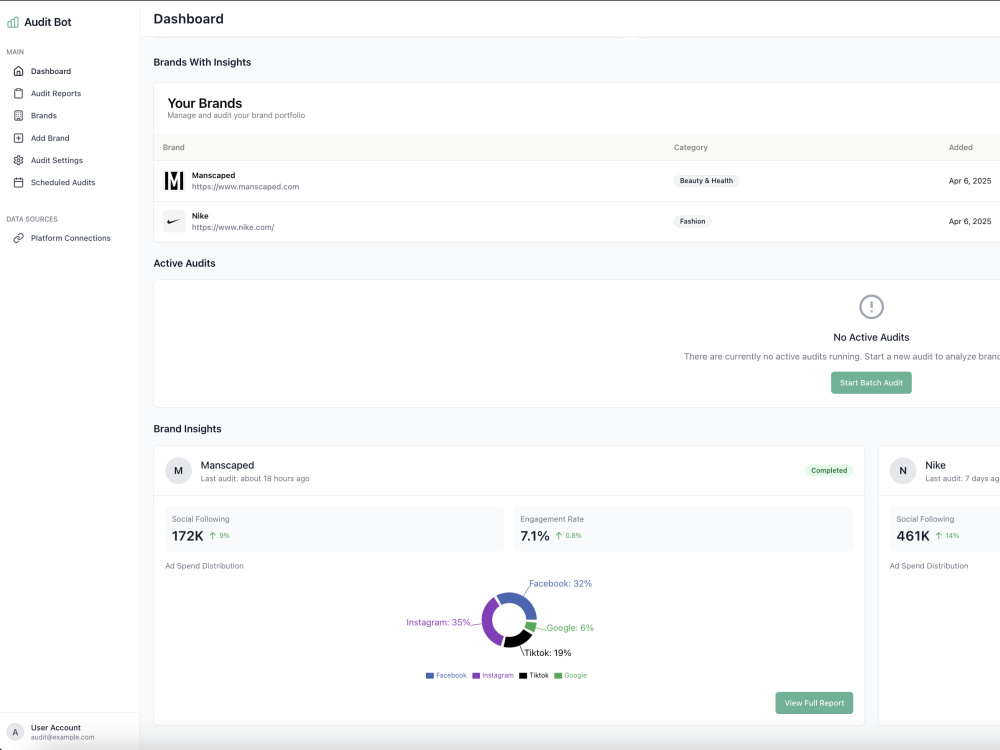The width and height of the screenshot is (1000, 750).
Task: Click the Nike swoosh logo
Action: (x=174, y=221)
